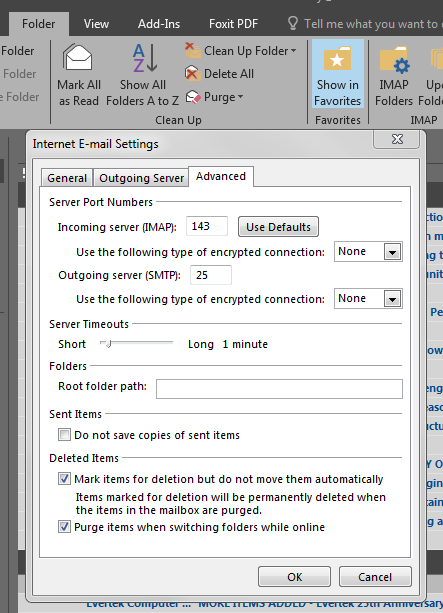Toggle Show in Favorites star folder

coord(337,74)
